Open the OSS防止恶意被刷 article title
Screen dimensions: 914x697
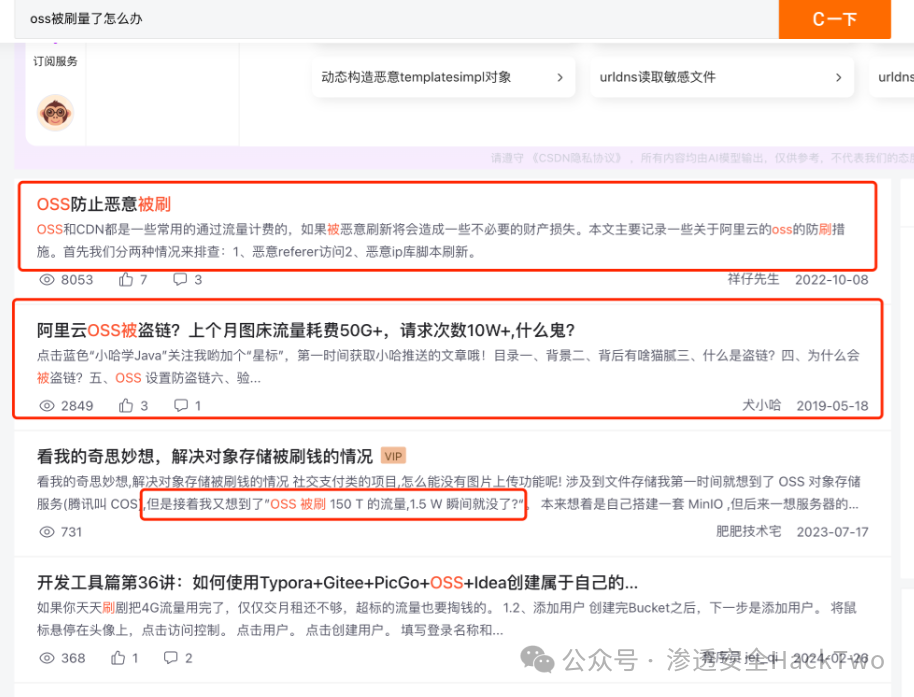(x=104, y=205)
